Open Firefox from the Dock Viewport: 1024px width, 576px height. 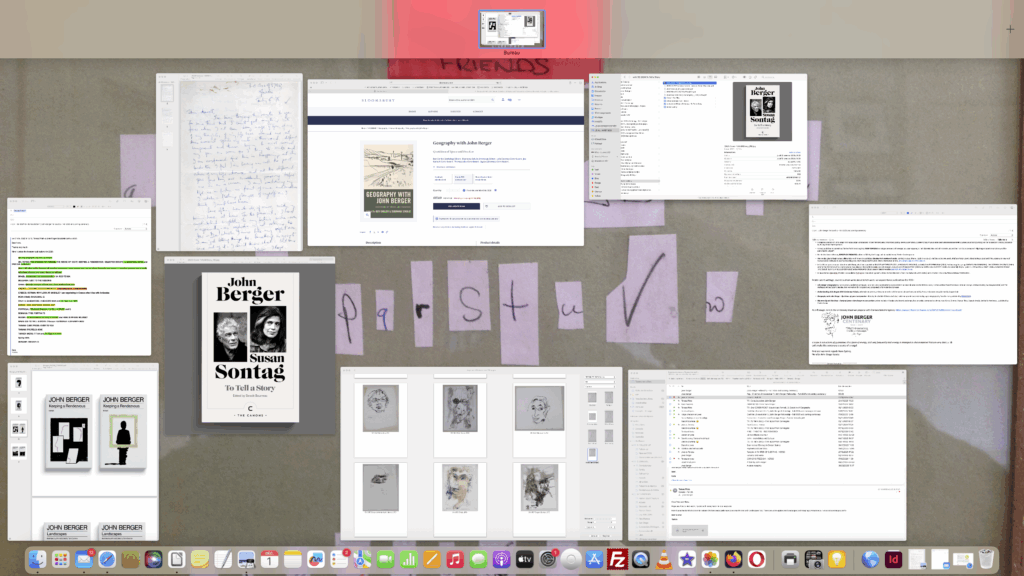pyautogui.click(x=732, y=559)
